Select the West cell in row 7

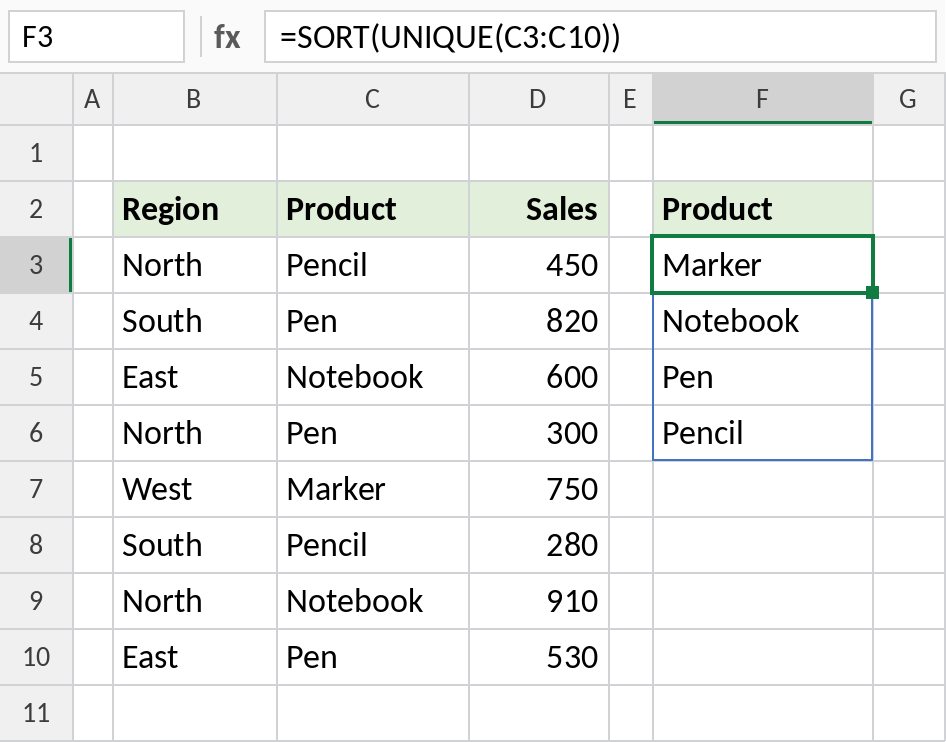click(x=195, y=489)
